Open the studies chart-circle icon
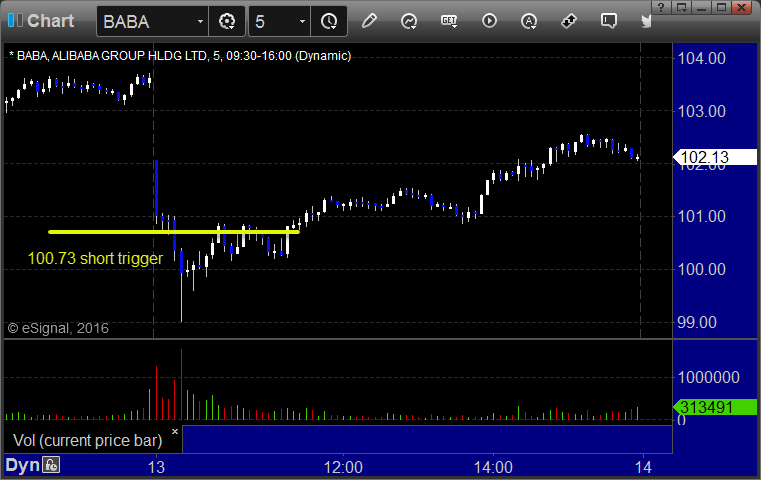Screen dimensions: 761x480 (x=409, y=21)
